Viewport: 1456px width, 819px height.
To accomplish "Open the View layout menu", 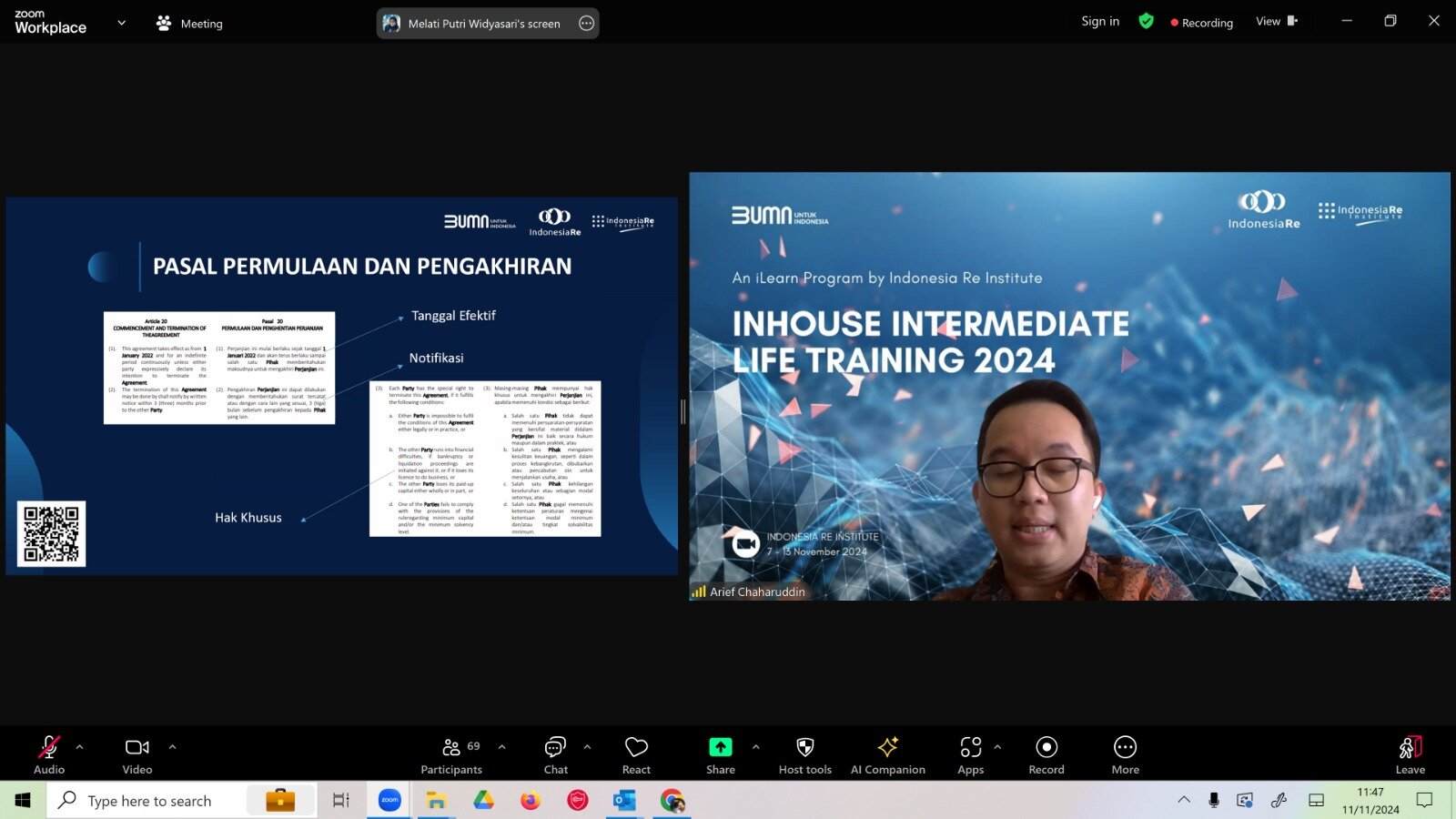I will [1277, 21].
